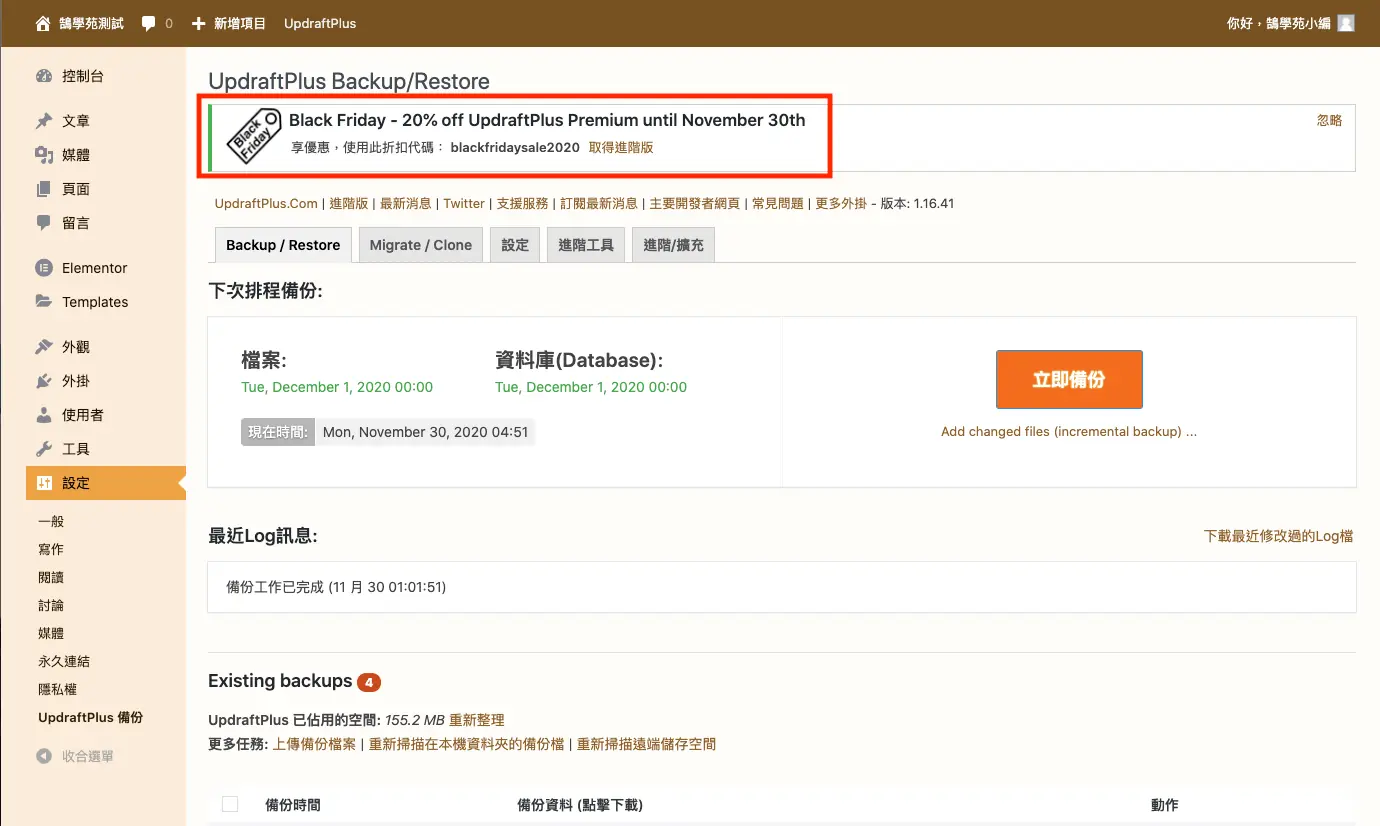Viewport: 1380px width, 826px height.
Task: Click the 留言 comment icon in sidebar
Action: [44, 223]
